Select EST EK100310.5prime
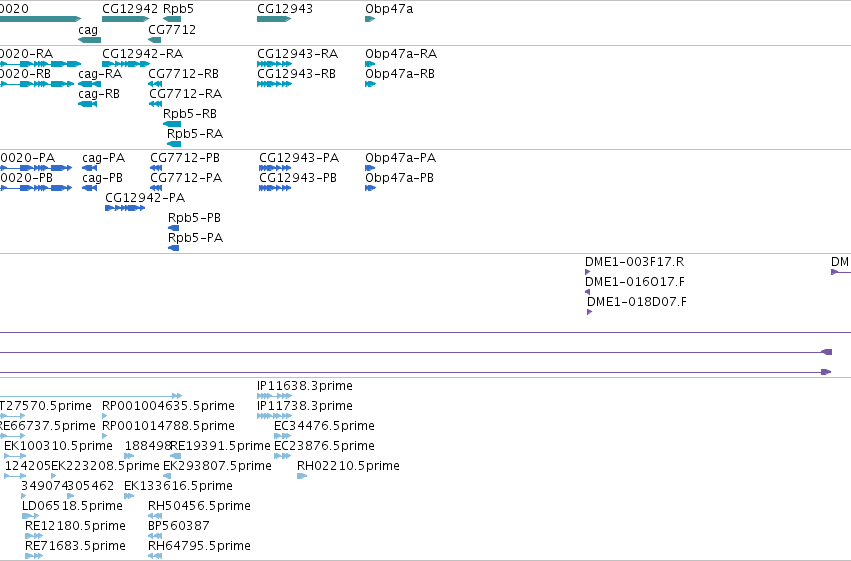Viewport: 851px width, 561px height. click(59, 446)
